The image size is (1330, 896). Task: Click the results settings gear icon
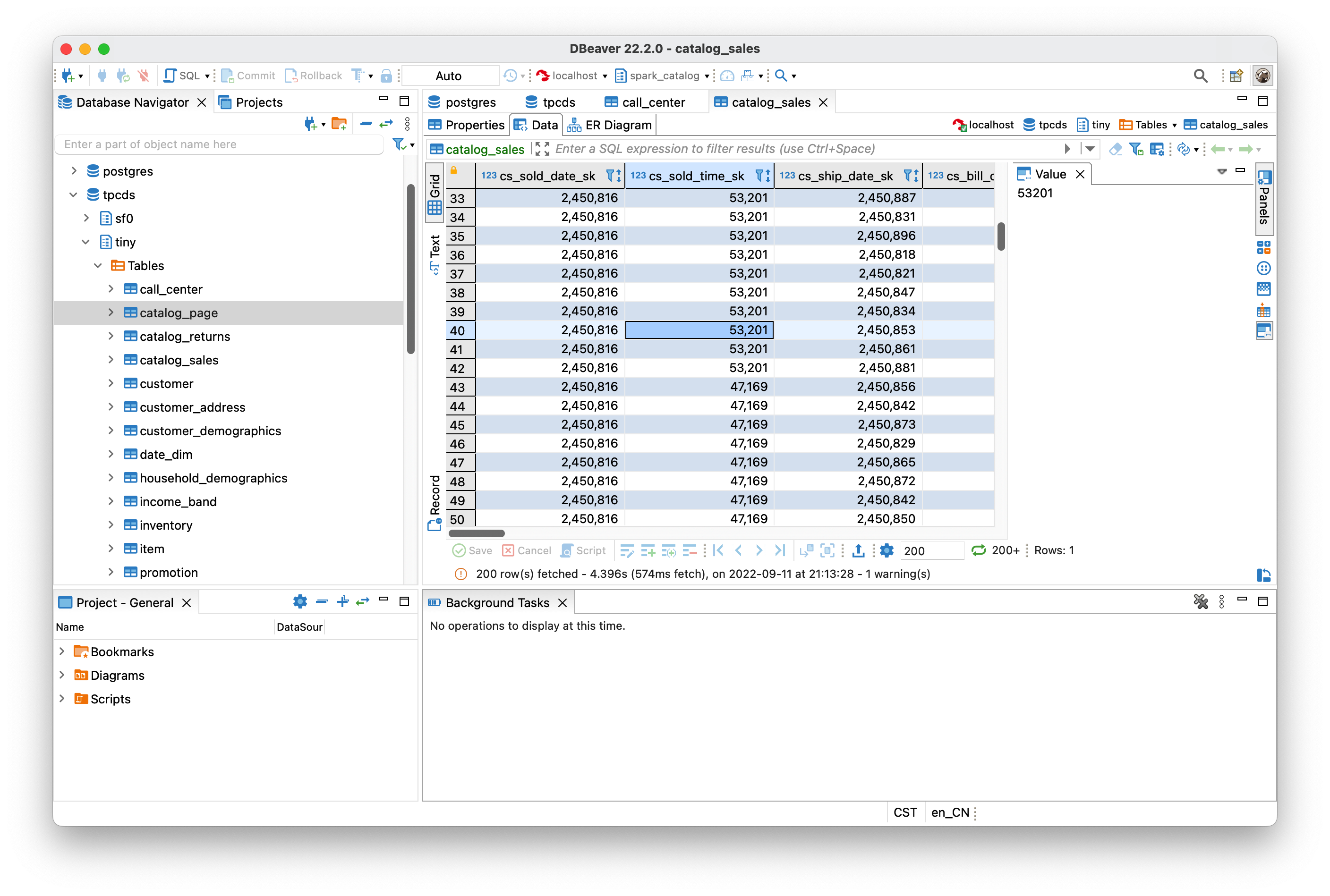tap(887, 550)
